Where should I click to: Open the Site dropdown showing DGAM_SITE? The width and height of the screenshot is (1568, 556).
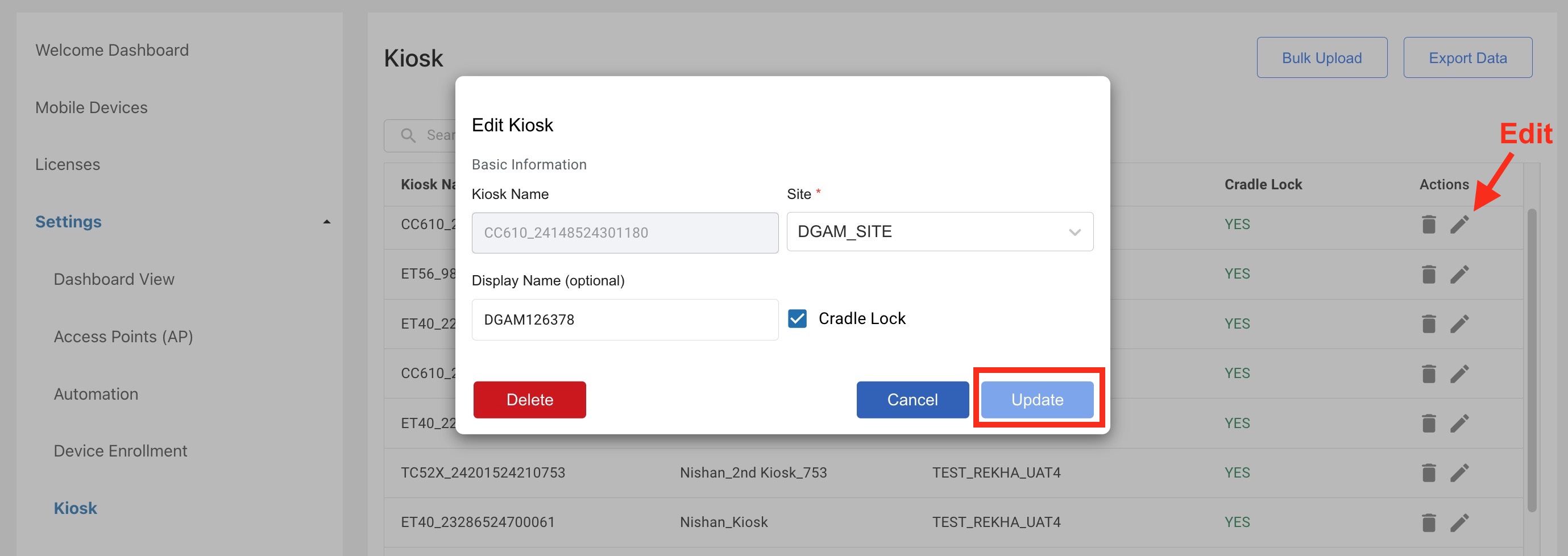click(x=940, y=231)
